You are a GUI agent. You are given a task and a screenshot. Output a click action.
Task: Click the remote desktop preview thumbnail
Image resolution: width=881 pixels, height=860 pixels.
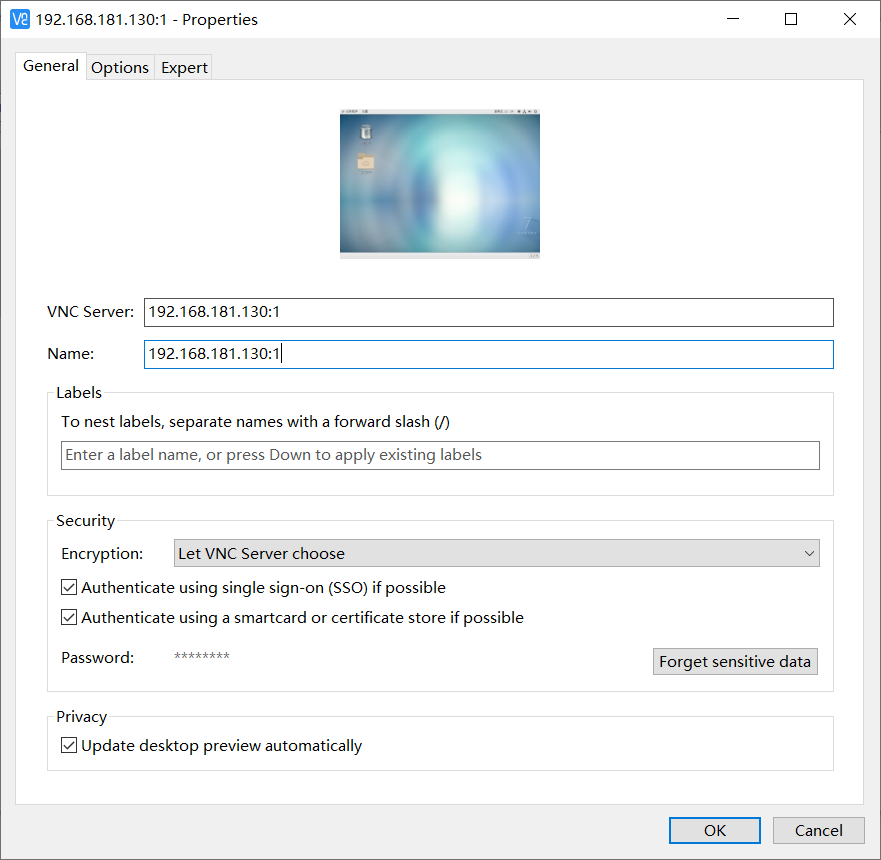coord(440,182)
